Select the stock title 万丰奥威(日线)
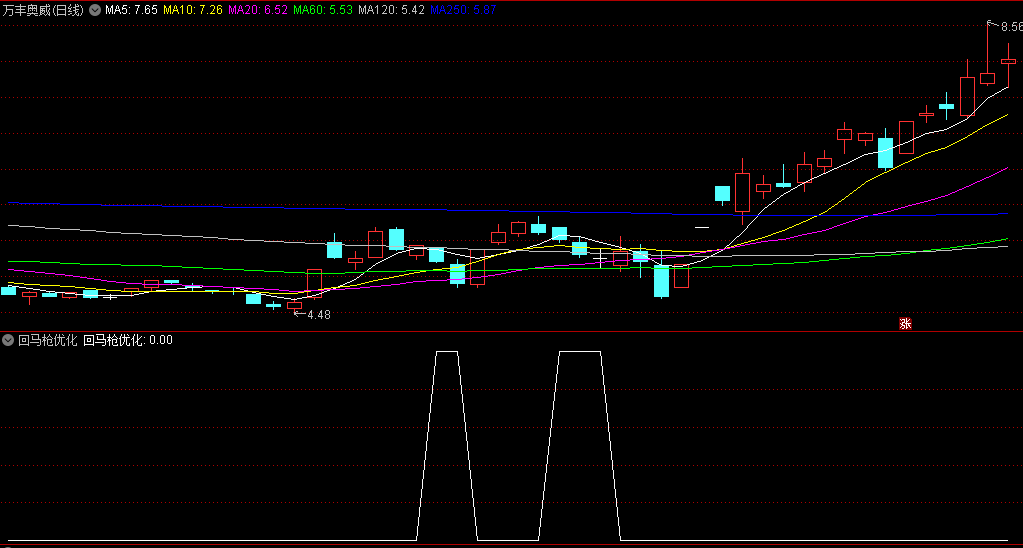Screen dimensions: 1023x548 coord(44,10)
